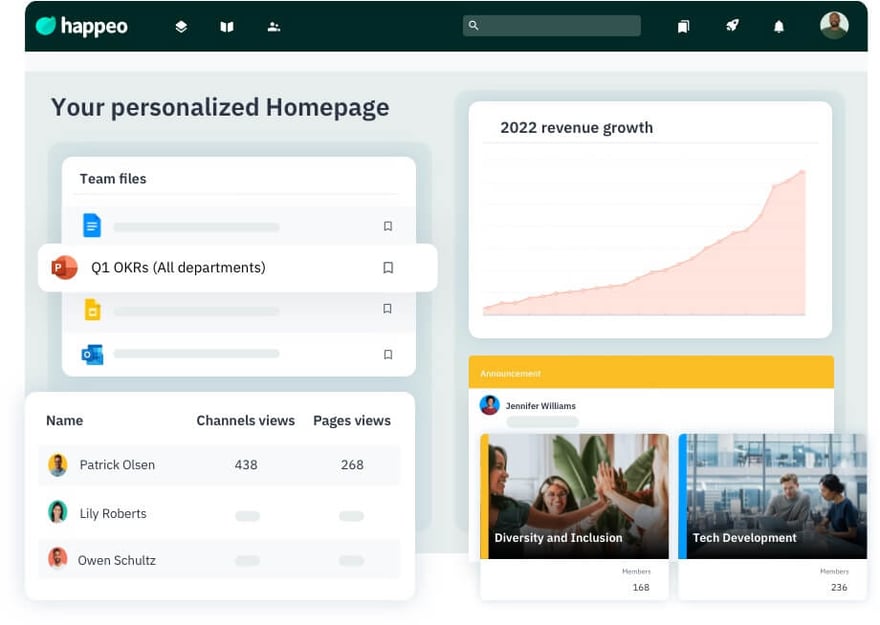Click the yellow Announcement banner
This screenshot has height=625, width=880.
point(651,373)
